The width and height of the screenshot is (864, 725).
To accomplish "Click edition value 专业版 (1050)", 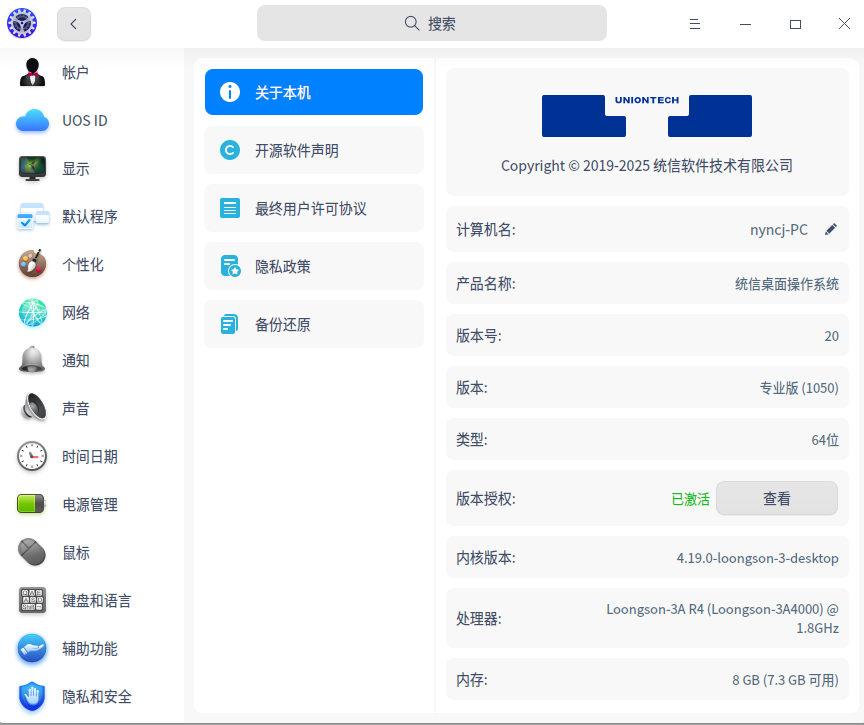I will [799, 388].
